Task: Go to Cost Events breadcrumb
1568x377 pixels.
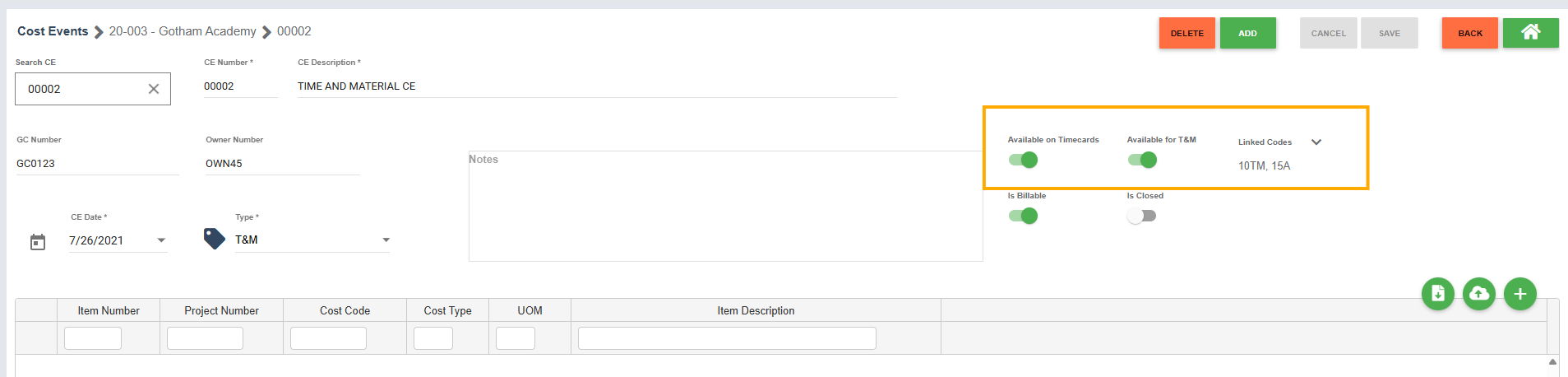Action: coord(53,31)
